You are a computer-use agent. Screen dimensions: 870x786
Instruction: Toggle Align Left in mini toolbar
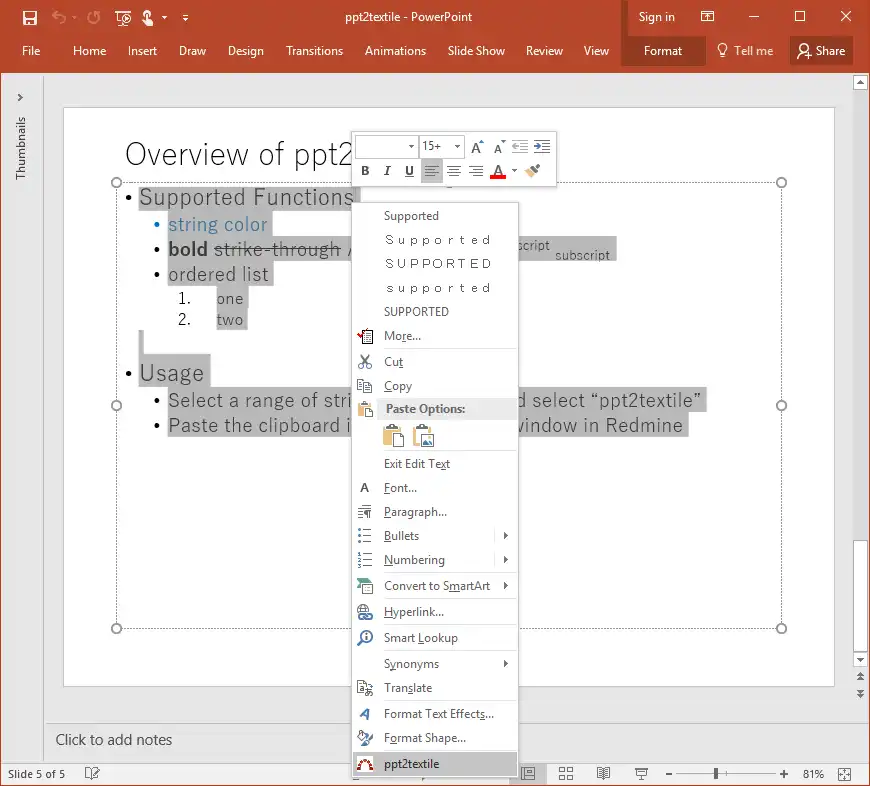pyautogui.click(x=432, y=171)
